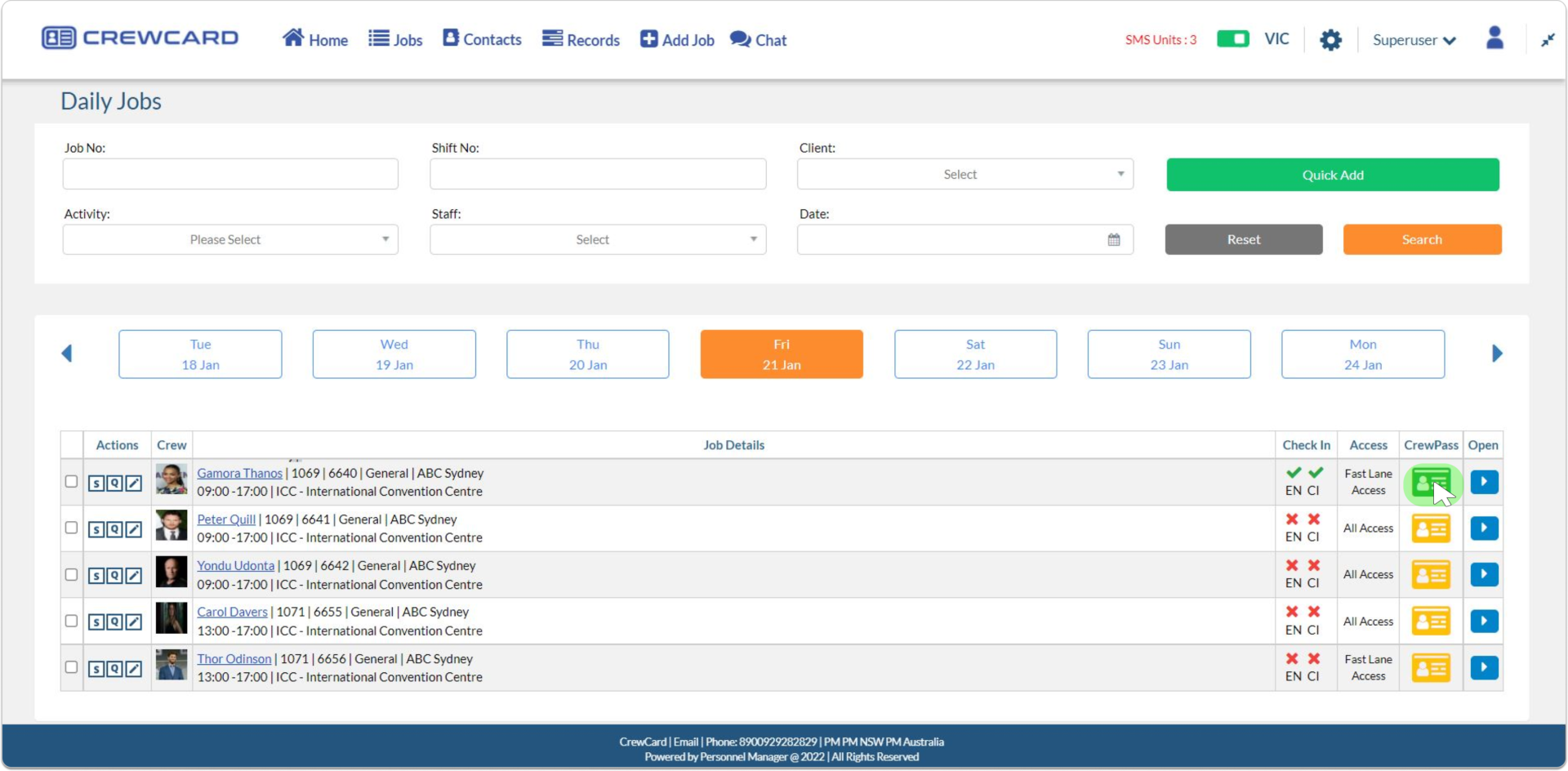The height and width of the screenshot is (771, 1568).
Task: Select the checkbox for Thor Odinson row
Action: tap(72, 667)
